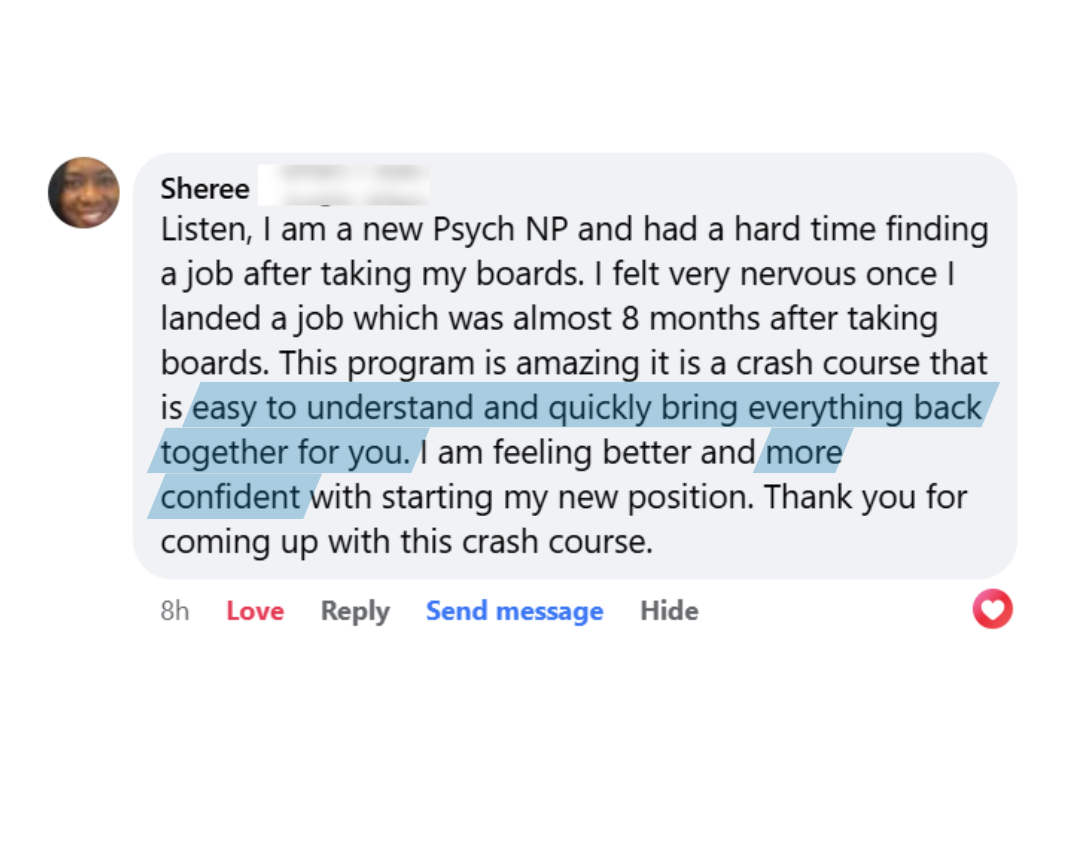Click last line "coming up with this crash course."
The image size is (1080, 850).
406,541
